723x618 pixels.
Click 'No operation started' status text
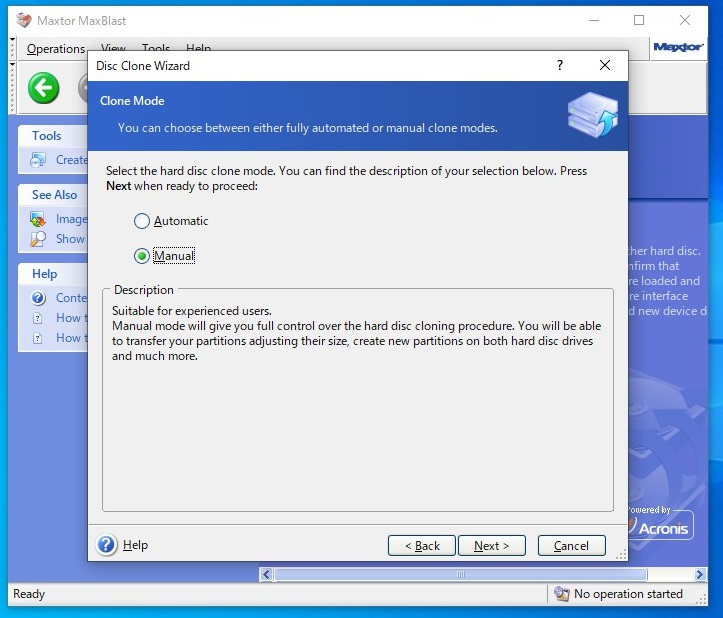click(x=628, y=594)
